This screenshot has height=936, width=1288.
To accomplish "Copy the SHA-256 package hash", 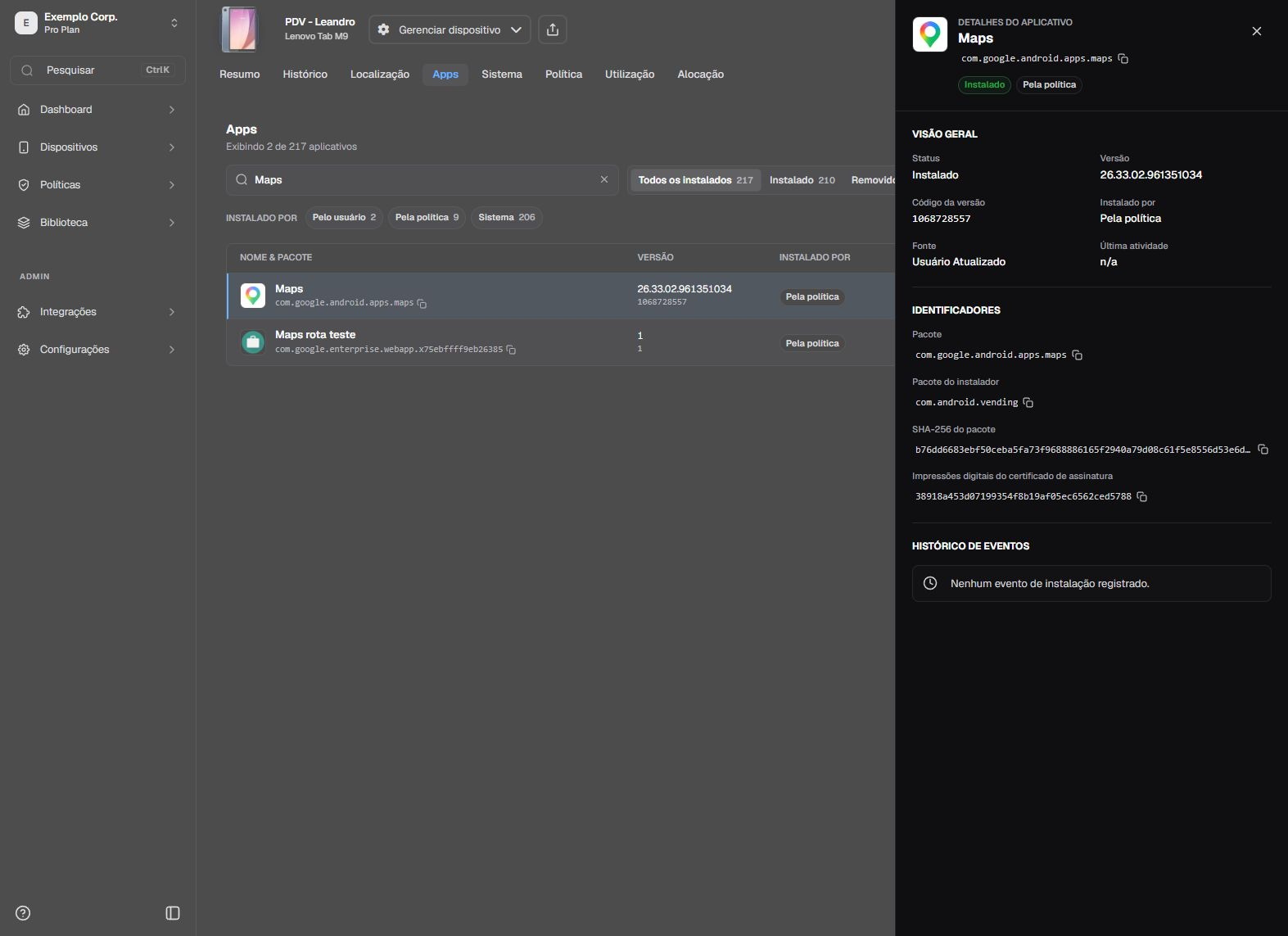I will (x=1263, y=450).
